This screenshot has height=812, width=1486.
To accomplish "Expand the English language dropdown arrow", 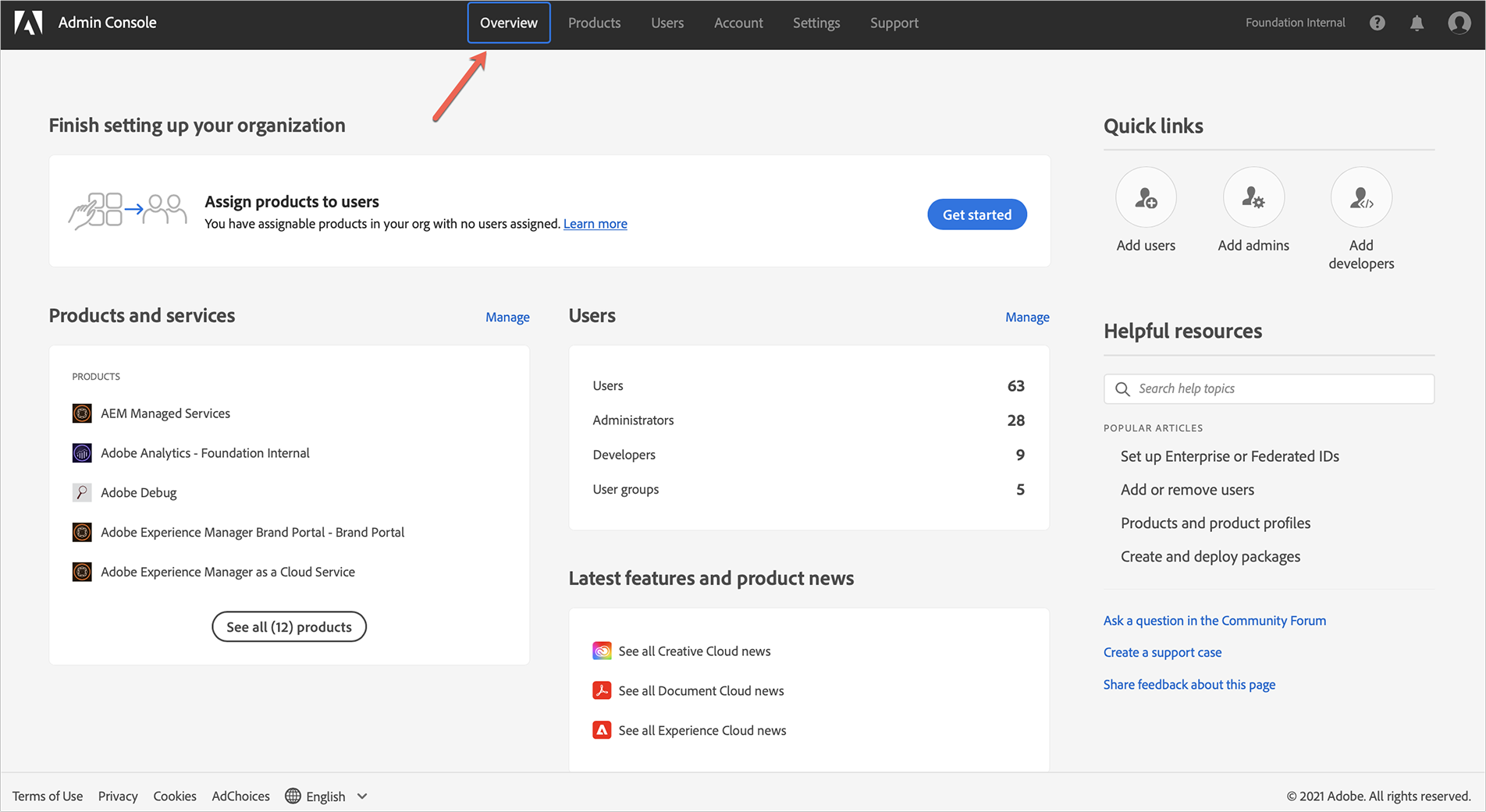I will [x=362, y=796].
